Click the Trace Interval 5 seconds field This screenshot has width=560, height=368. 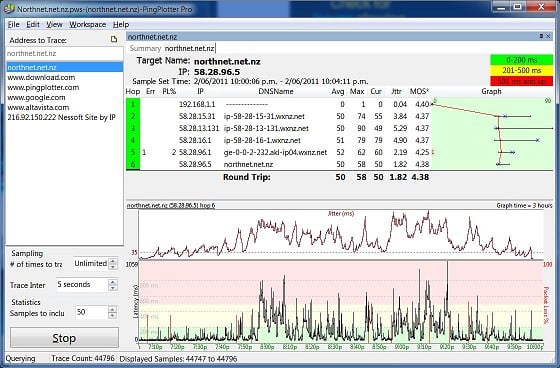tap(82, 285)
